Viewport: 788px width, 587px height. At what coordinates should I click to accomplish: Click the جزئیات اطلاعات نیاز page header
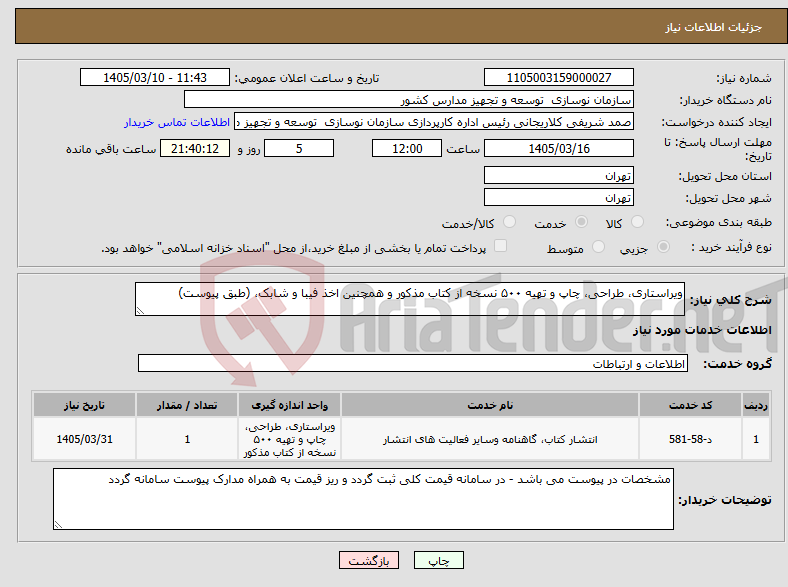(x=713, y=27)
